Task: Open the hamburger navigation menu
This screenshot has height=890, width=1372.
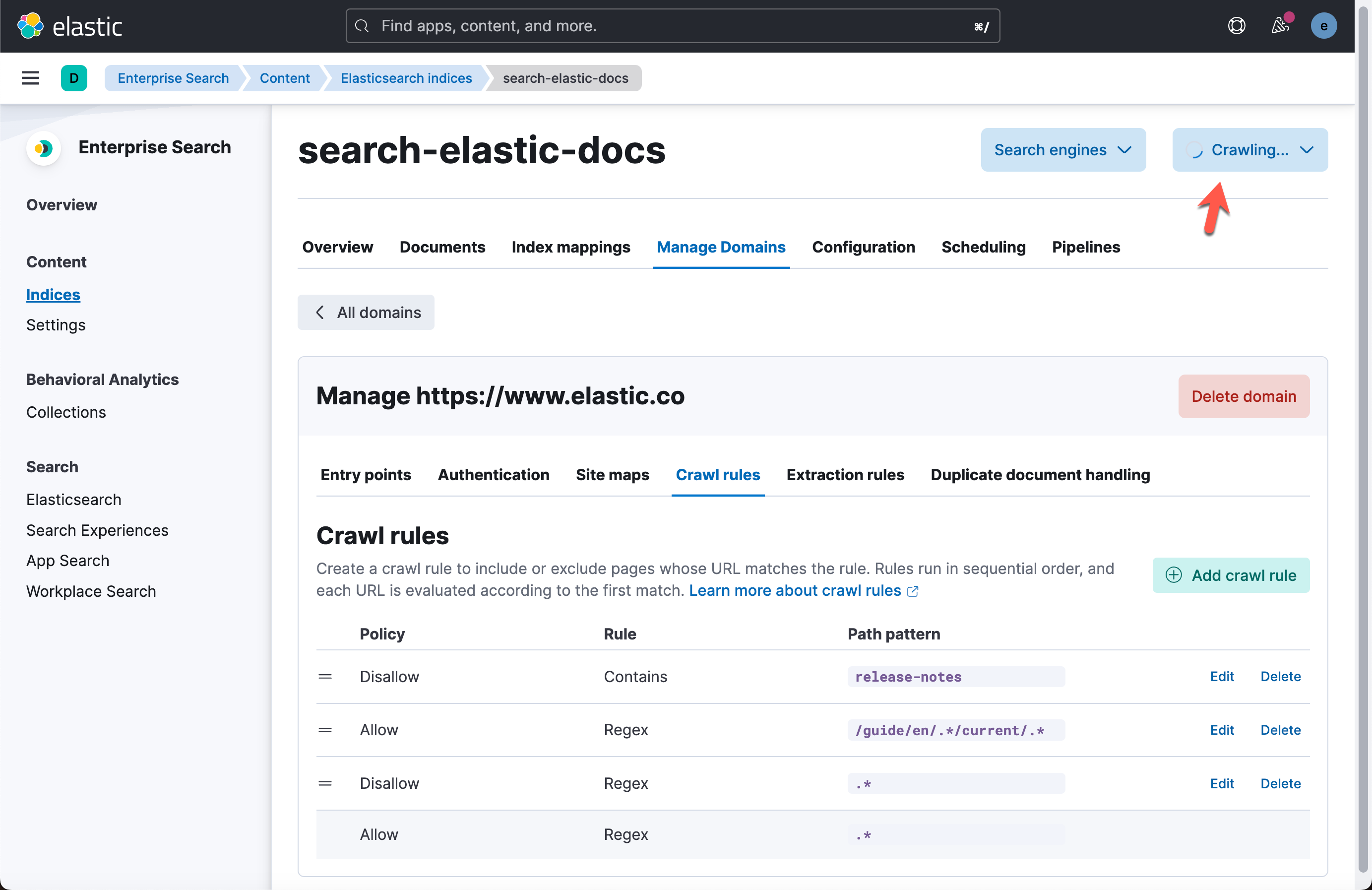Action: pos(31,78)
